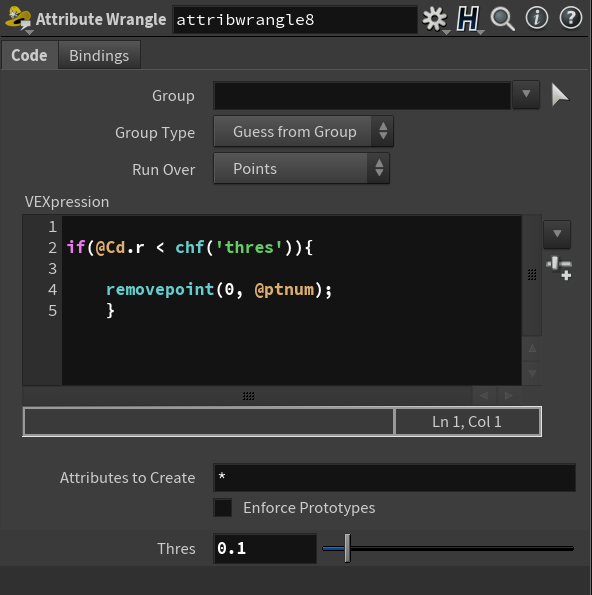Click the code editor scroll down arrow
592x595 pixels.
(532, 373)
